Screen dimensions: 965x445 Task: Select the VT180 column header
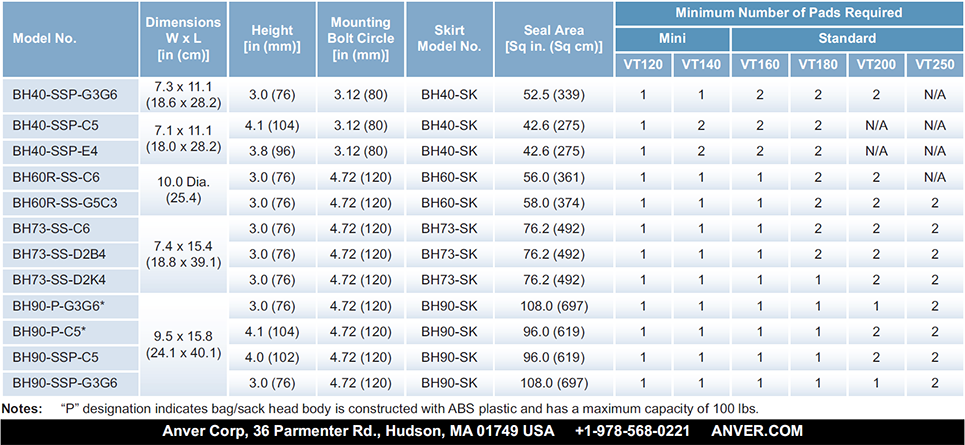818,65
